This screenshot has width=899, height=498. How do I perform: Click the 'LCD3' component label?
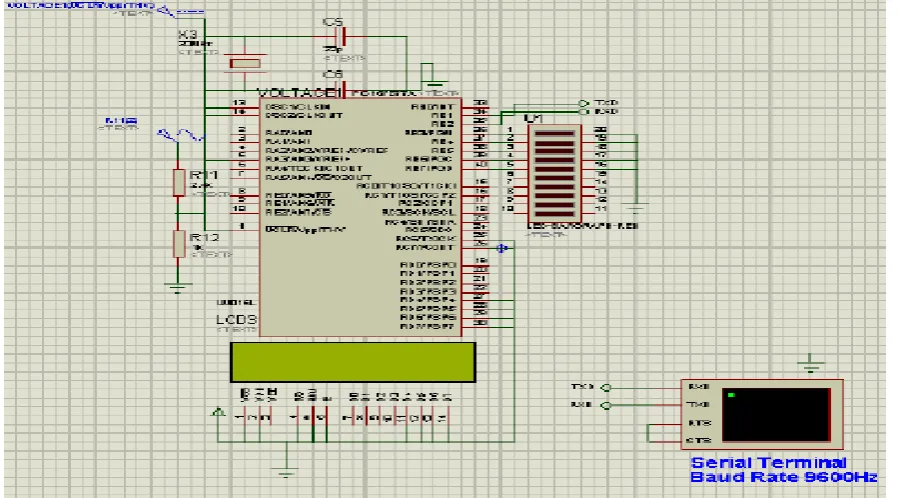pyautogui.click(x=236, y=319)
